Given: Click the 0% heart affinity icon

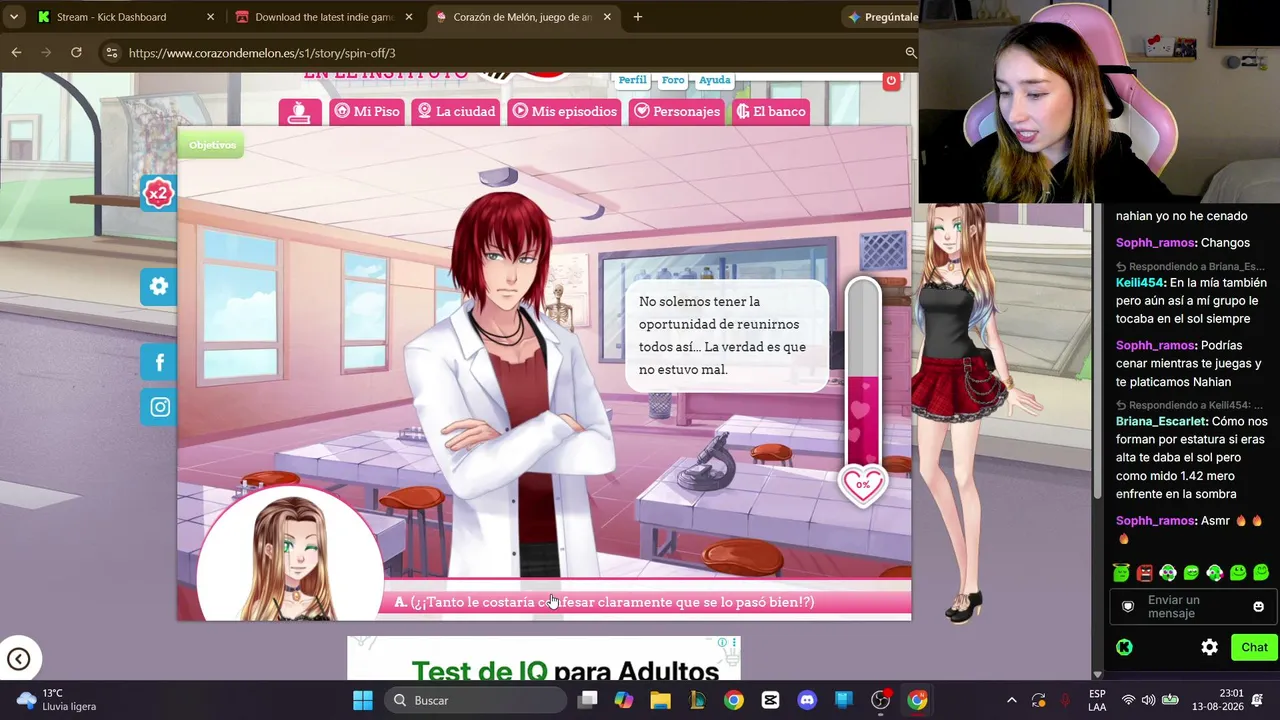Looking at the screenshot, I should coord(863,485).
